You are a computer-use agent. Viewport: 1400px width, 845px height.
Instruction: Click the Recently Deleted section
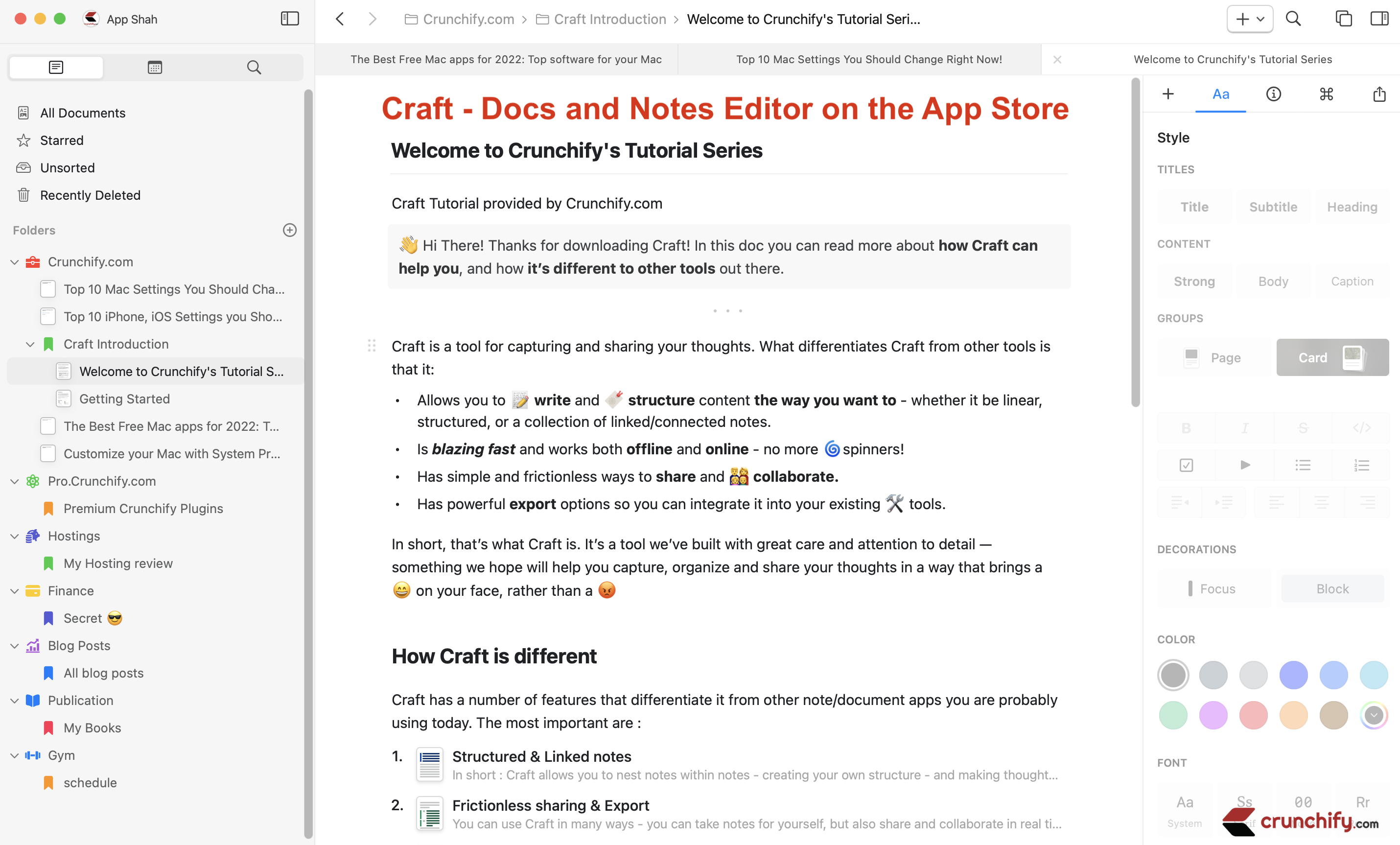pos(89,195)
